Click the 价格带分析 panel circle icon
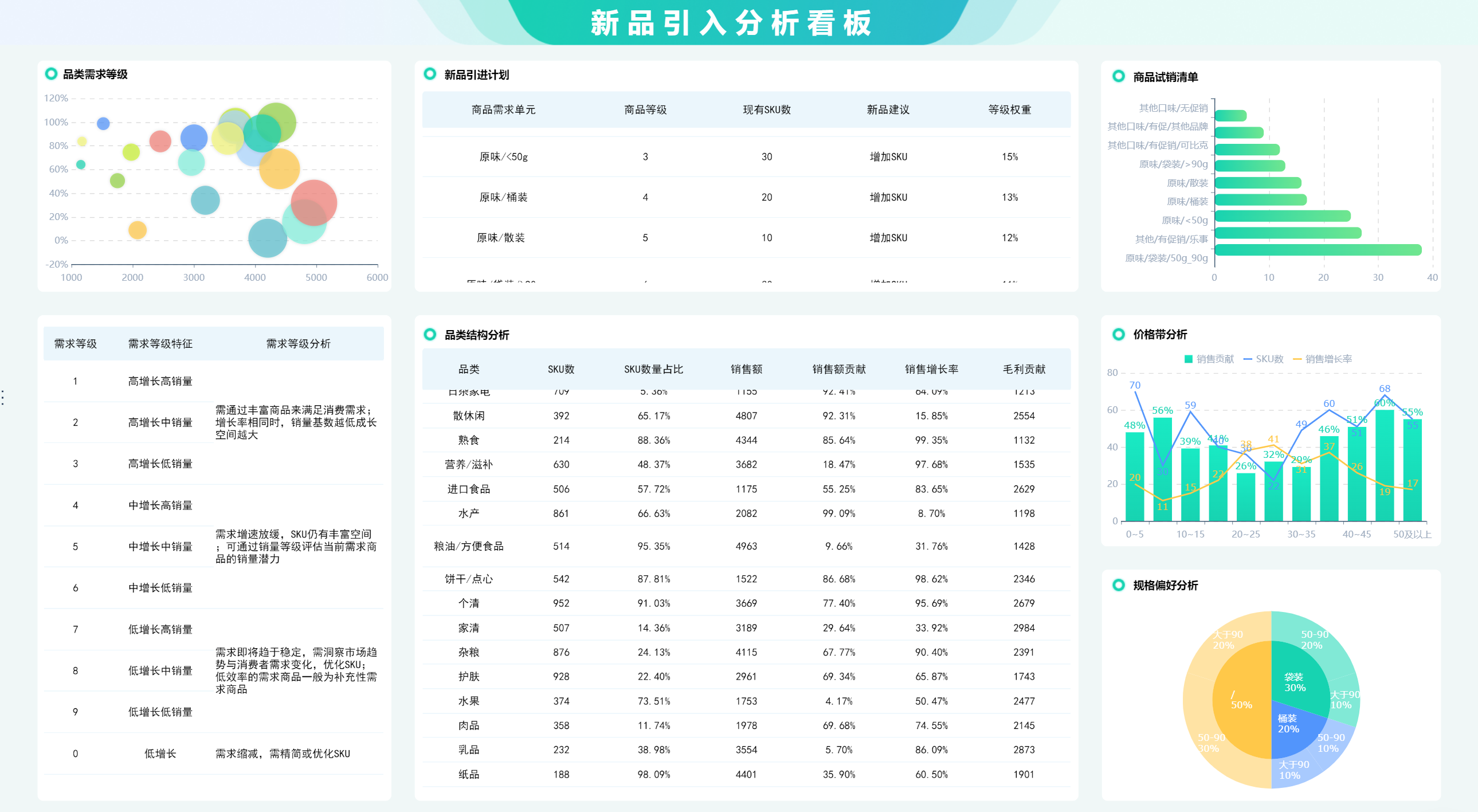The width and height of the screenshot is (1478, 812). [1118, 335]
